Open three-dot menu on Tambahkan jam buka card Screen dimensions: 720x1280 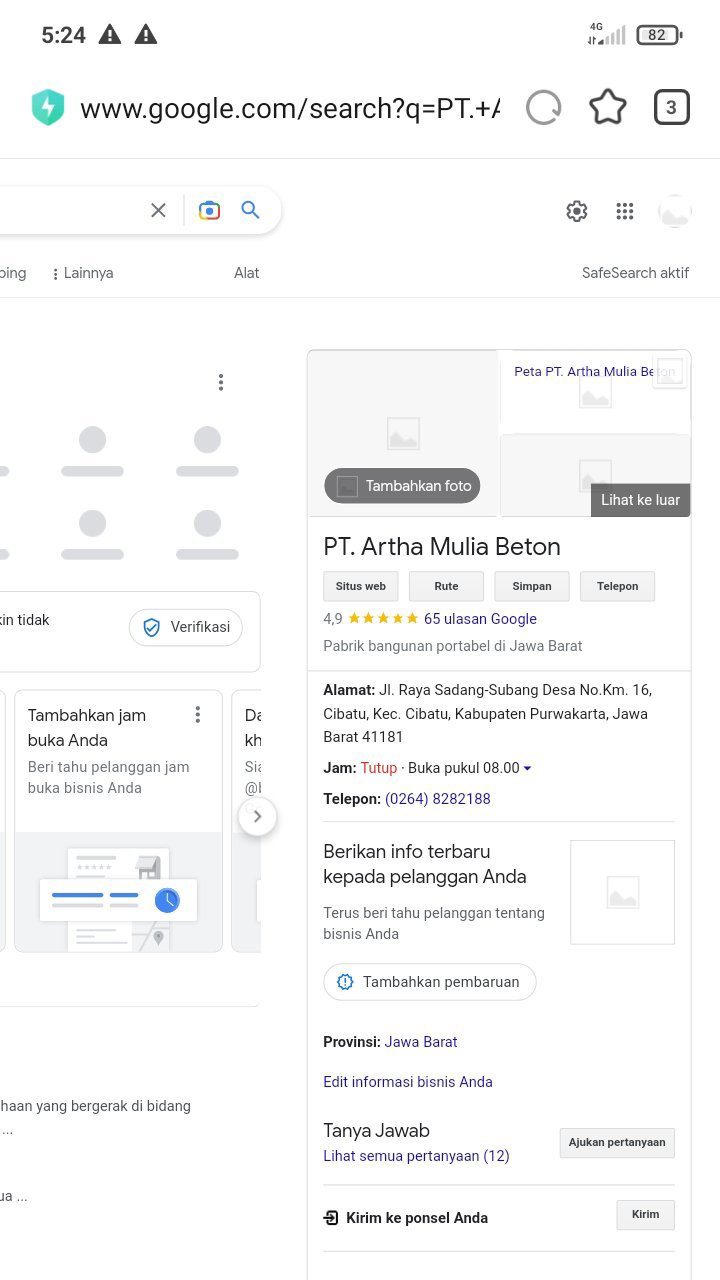198,714
